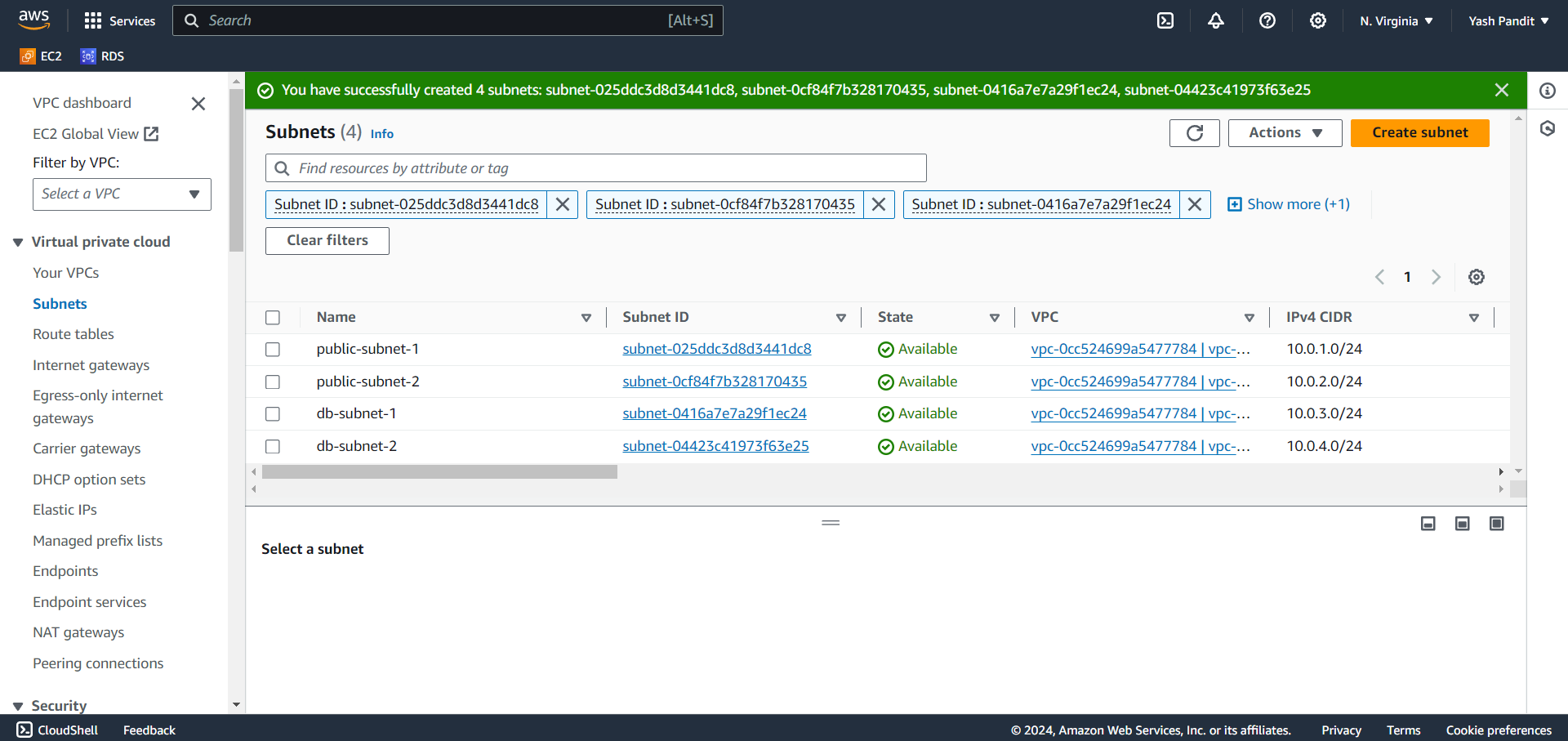Open Peering connections in sidebar
Image resolution: width=1568 pixels, height=741 pixels.
coord(98,663)
